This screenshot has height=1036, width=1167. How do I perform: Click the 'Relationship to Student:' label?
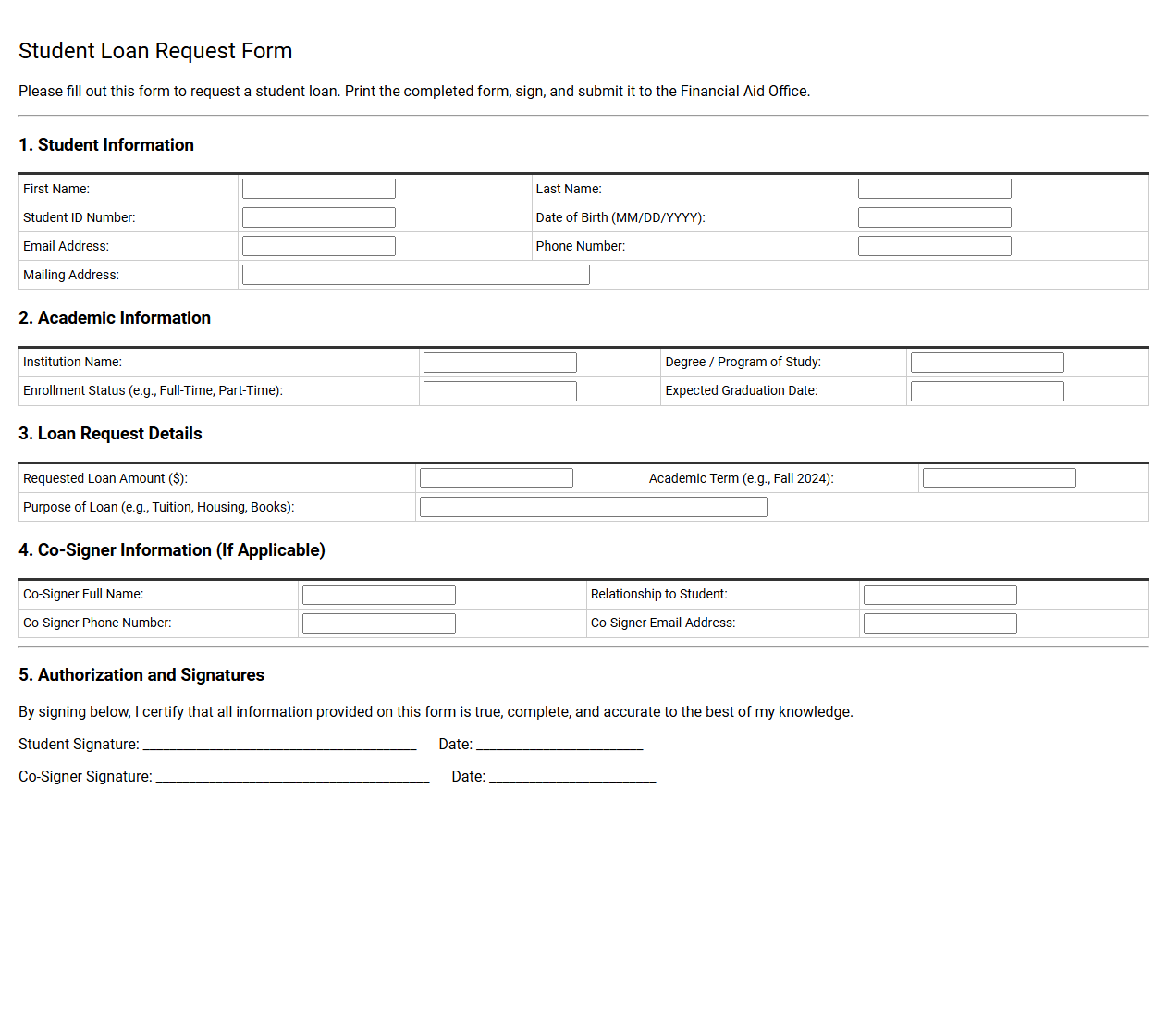point(659,594)
